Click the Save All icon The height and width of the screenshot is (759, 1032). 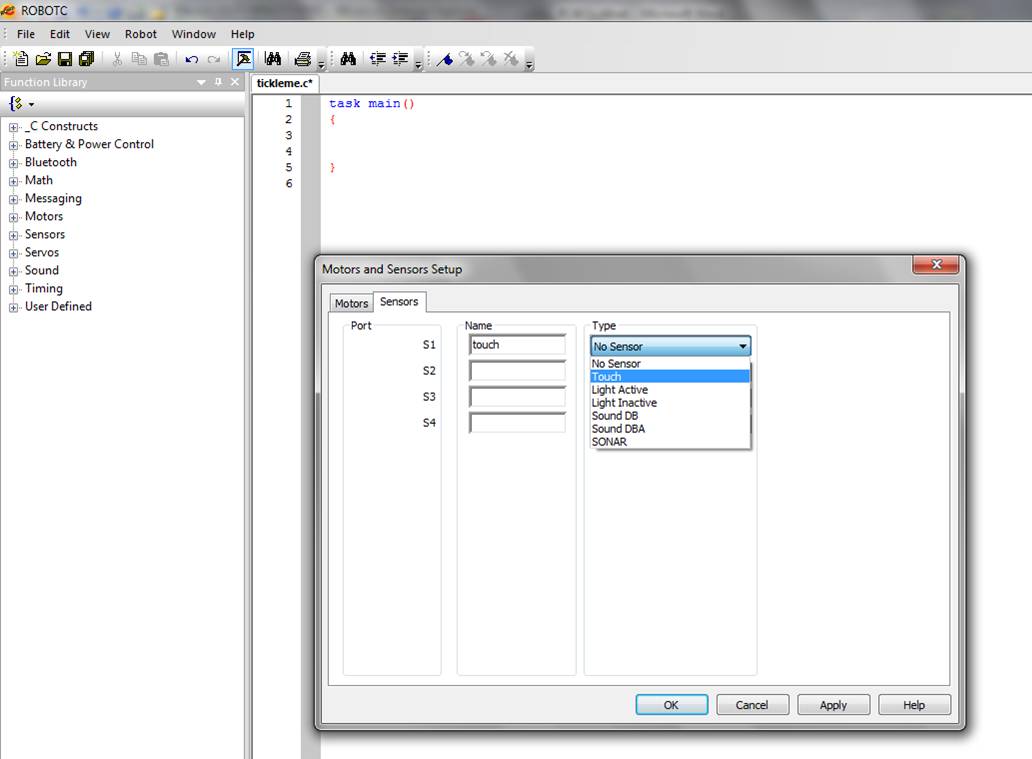click(x=86, y=59)
